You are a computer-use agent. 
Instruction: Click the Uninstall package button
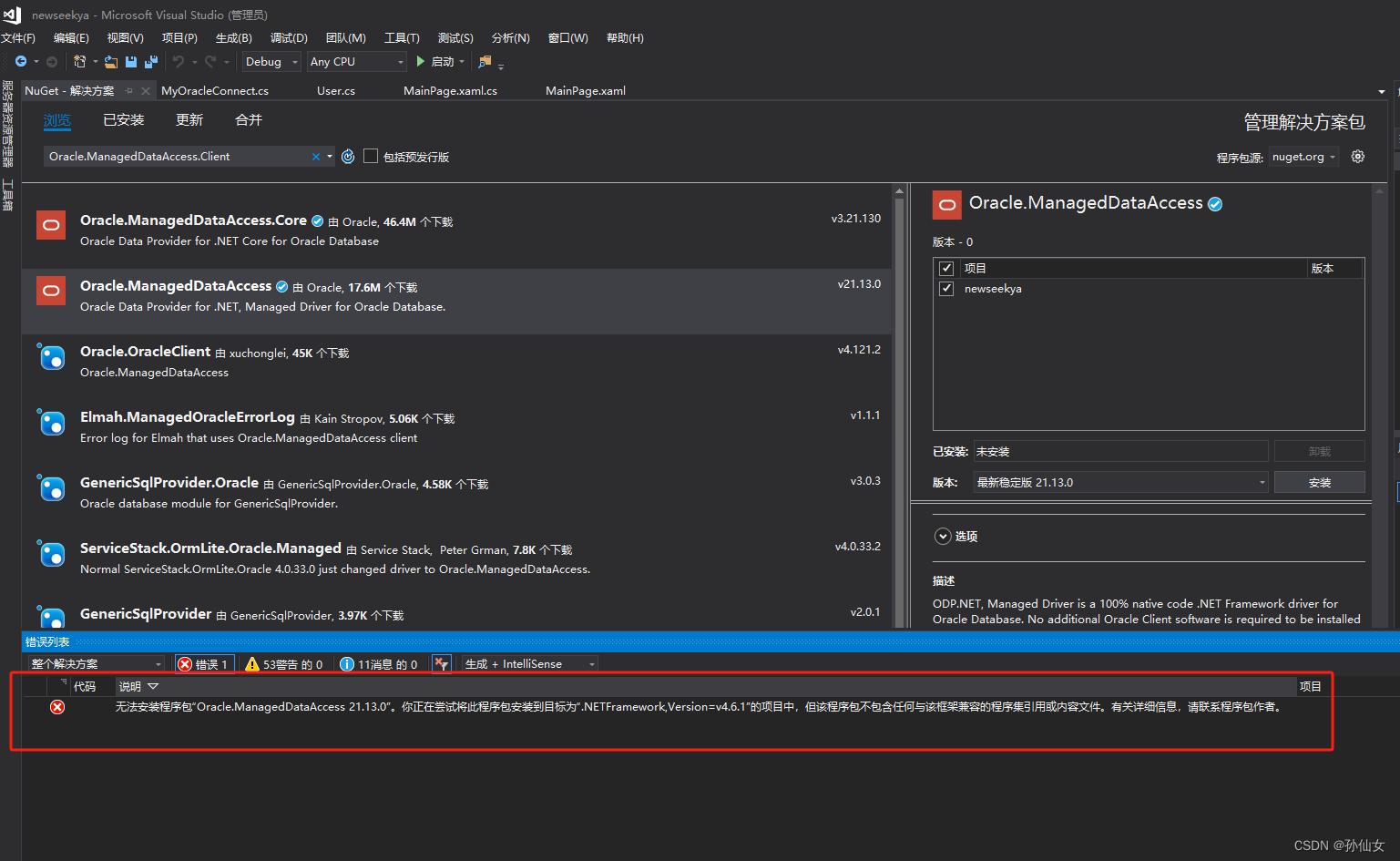(1319, 451)
